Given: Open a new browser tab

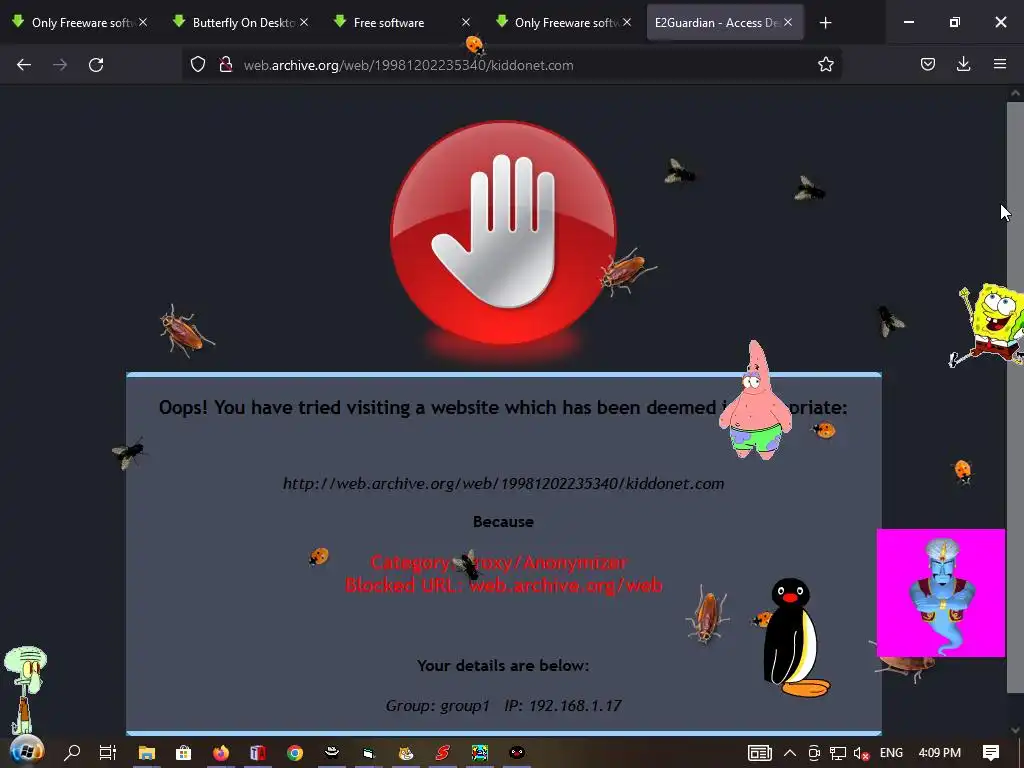Looking at the screenshot, I should (x=825, y=23).
